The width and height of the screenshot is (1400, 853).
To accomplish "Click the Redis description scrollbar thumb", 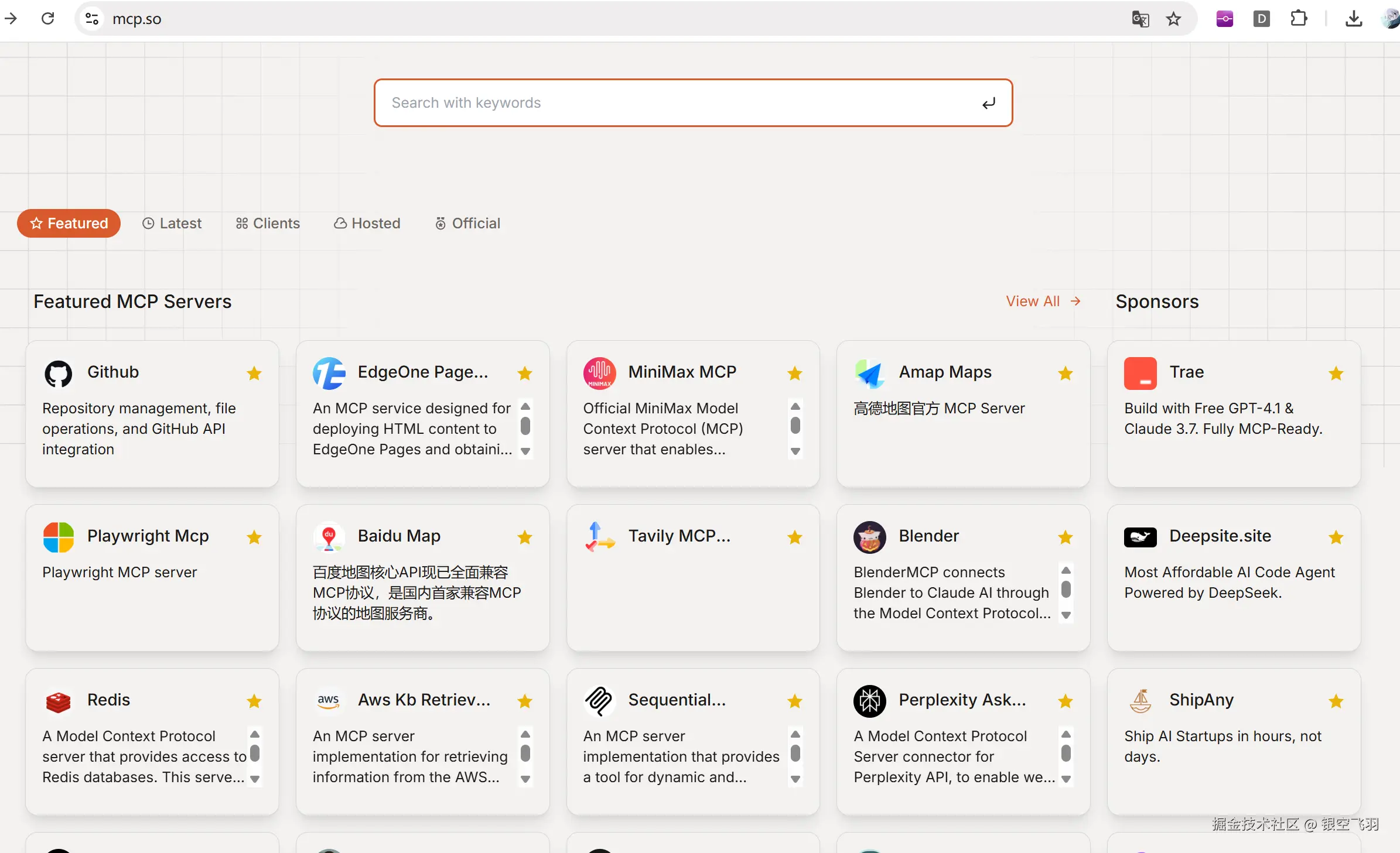I will point(255,753).
